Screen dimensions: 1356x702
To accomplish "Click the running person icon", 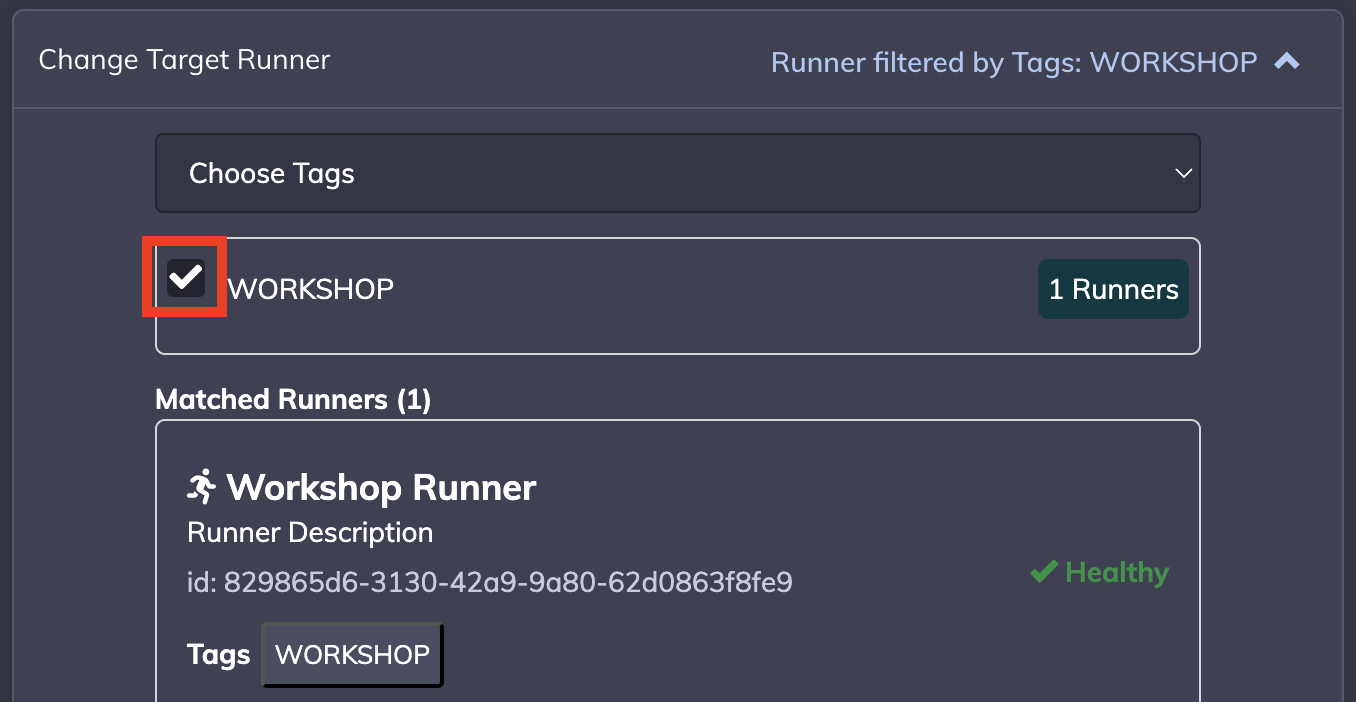I will pos(201,487).
